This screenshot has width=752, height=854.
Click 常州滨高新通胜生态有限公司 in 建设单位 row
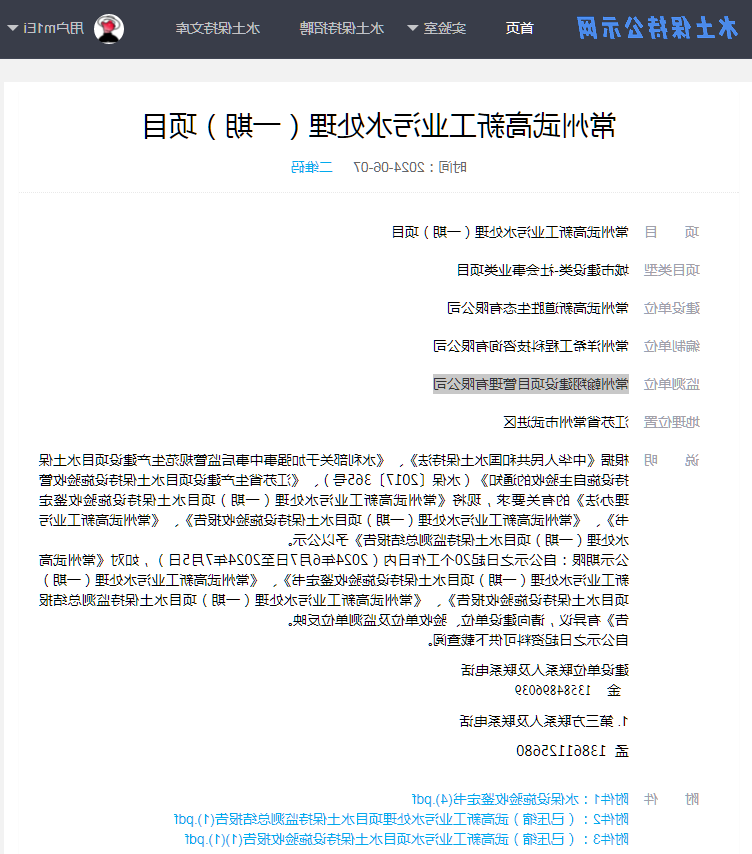coord(538,308)
